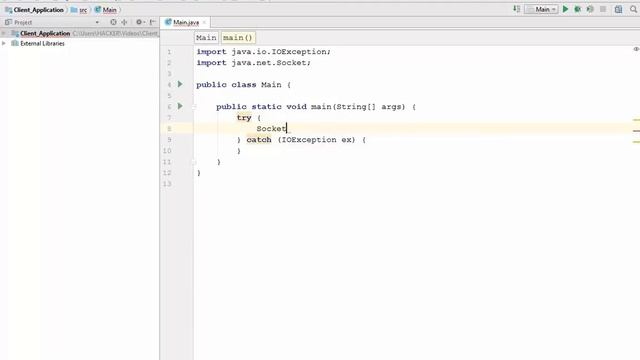The width and height of the screenshot is (640, 360).
Task: Click the grey Stop button in toolbar
Action: 603,9
